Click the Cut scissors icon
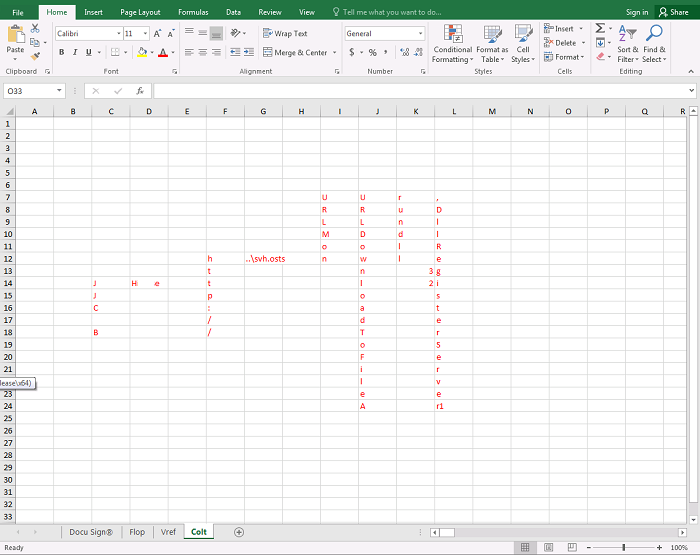 click(x=35, y=29)
